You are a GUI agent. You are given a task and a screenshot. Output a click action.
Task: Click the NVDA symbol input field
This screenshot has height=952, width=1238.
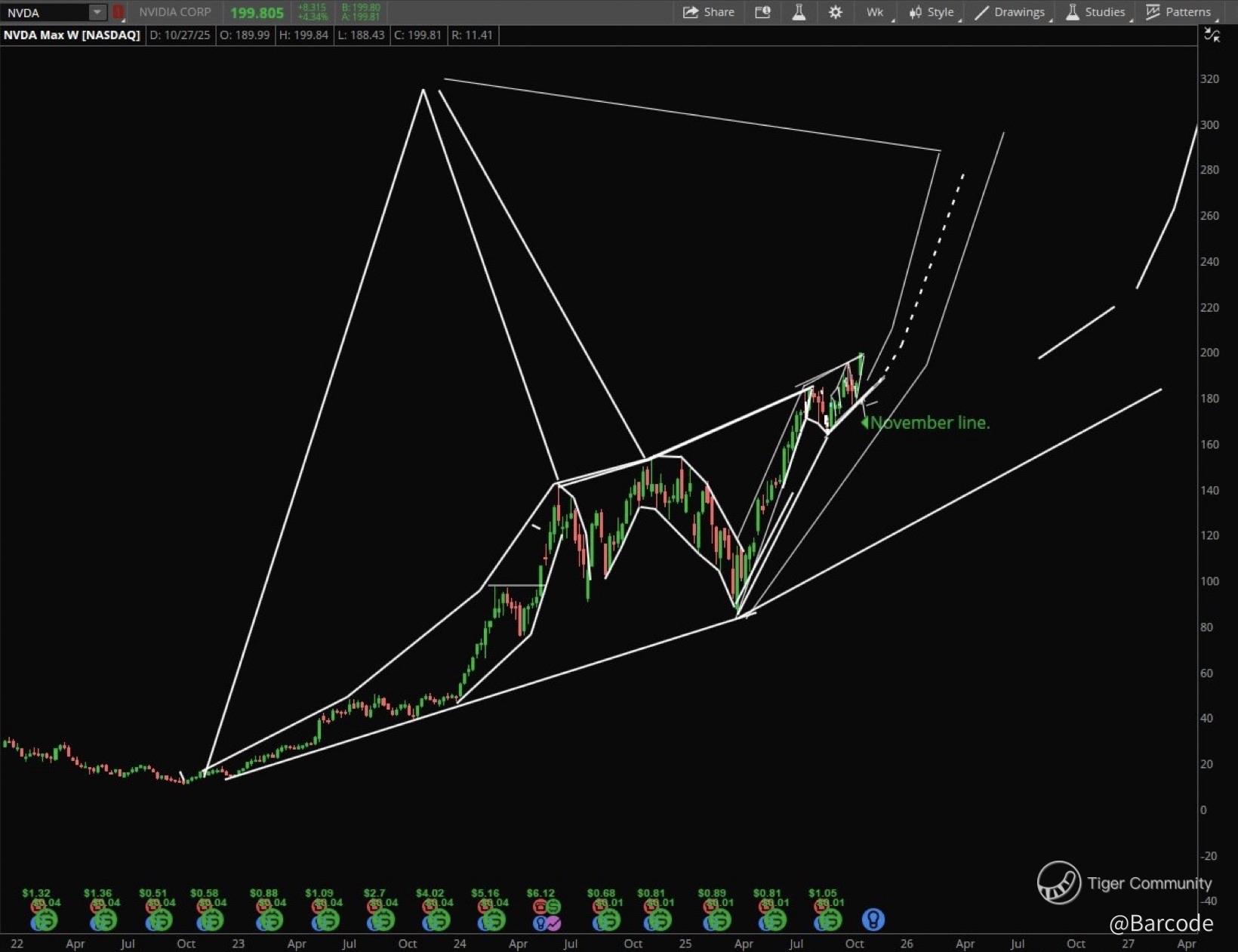(x=46, y=12)
